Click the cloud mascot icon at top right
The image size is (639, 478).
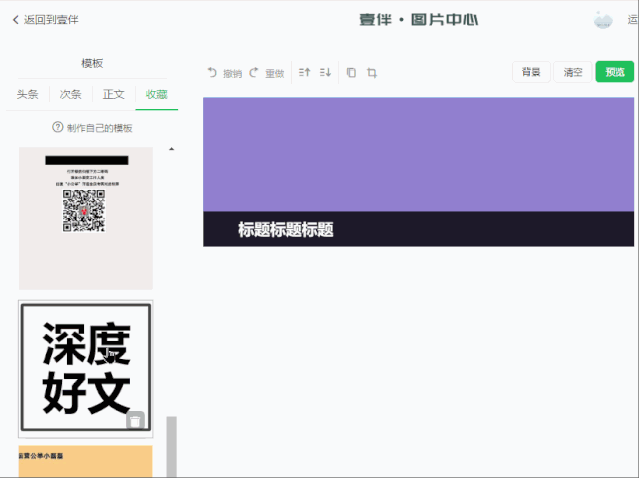point(603,20)
